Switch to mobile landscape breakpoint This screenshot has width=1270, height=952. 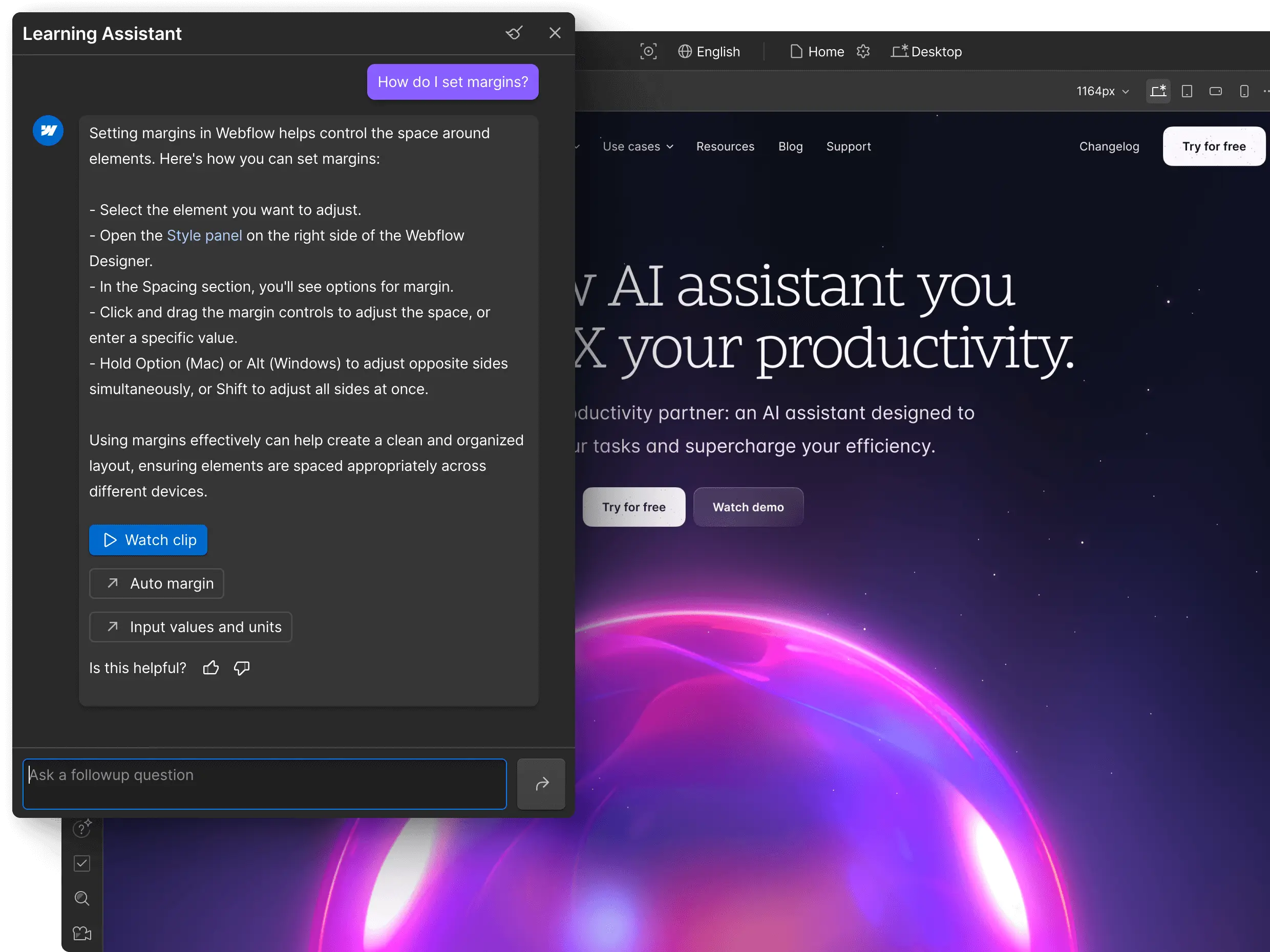point(1215,91)
